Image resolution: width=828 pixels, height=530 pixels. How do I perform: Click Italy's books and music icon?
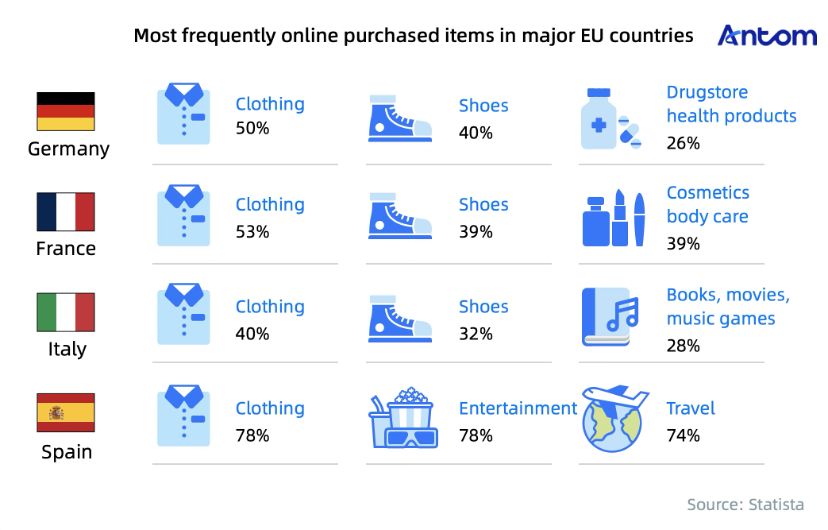click(611, 316)
